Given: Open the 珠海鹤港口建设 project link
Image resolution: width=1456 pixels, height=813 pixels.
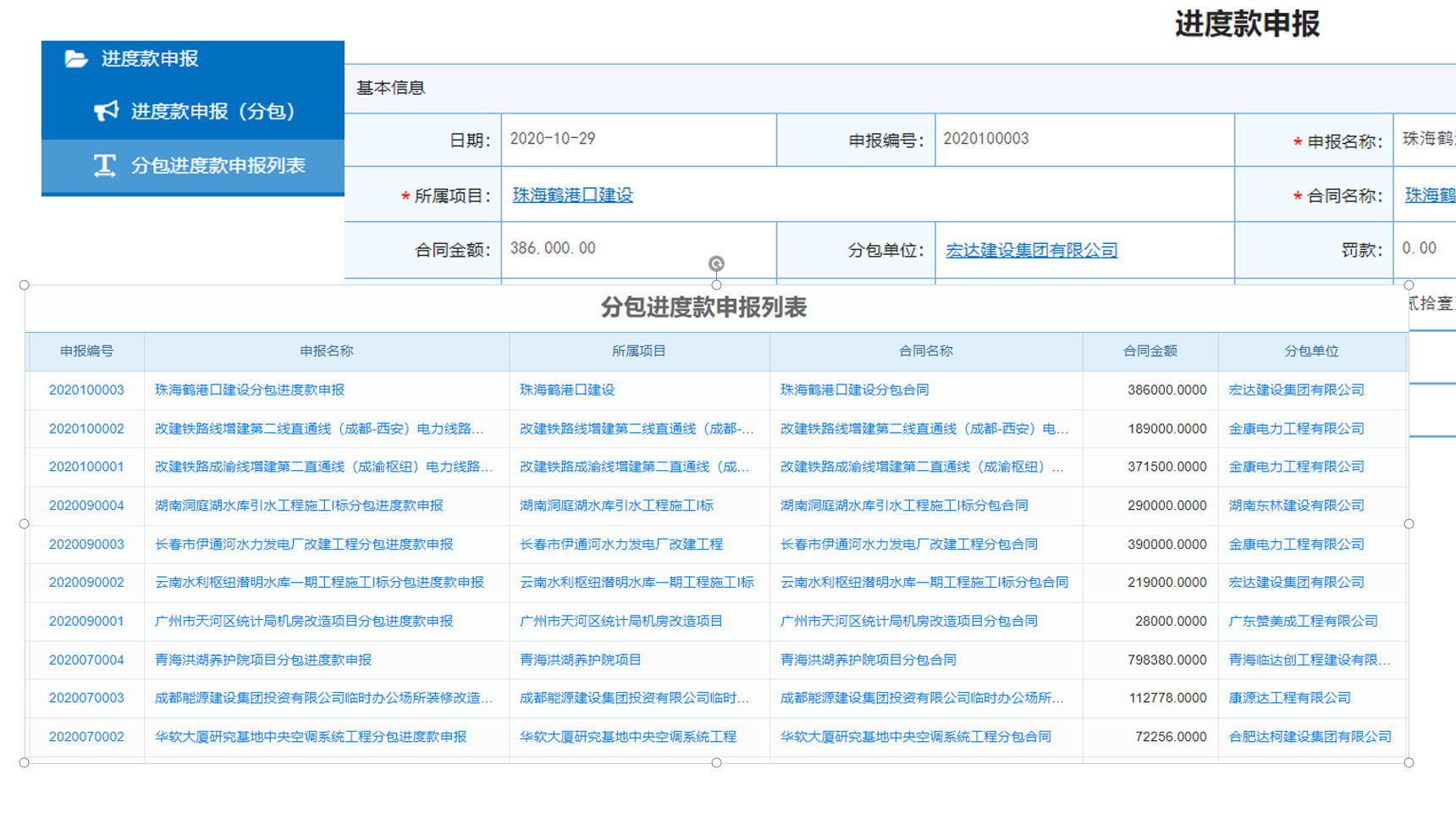Looking at the screenshot, I should tap(572, 195).
